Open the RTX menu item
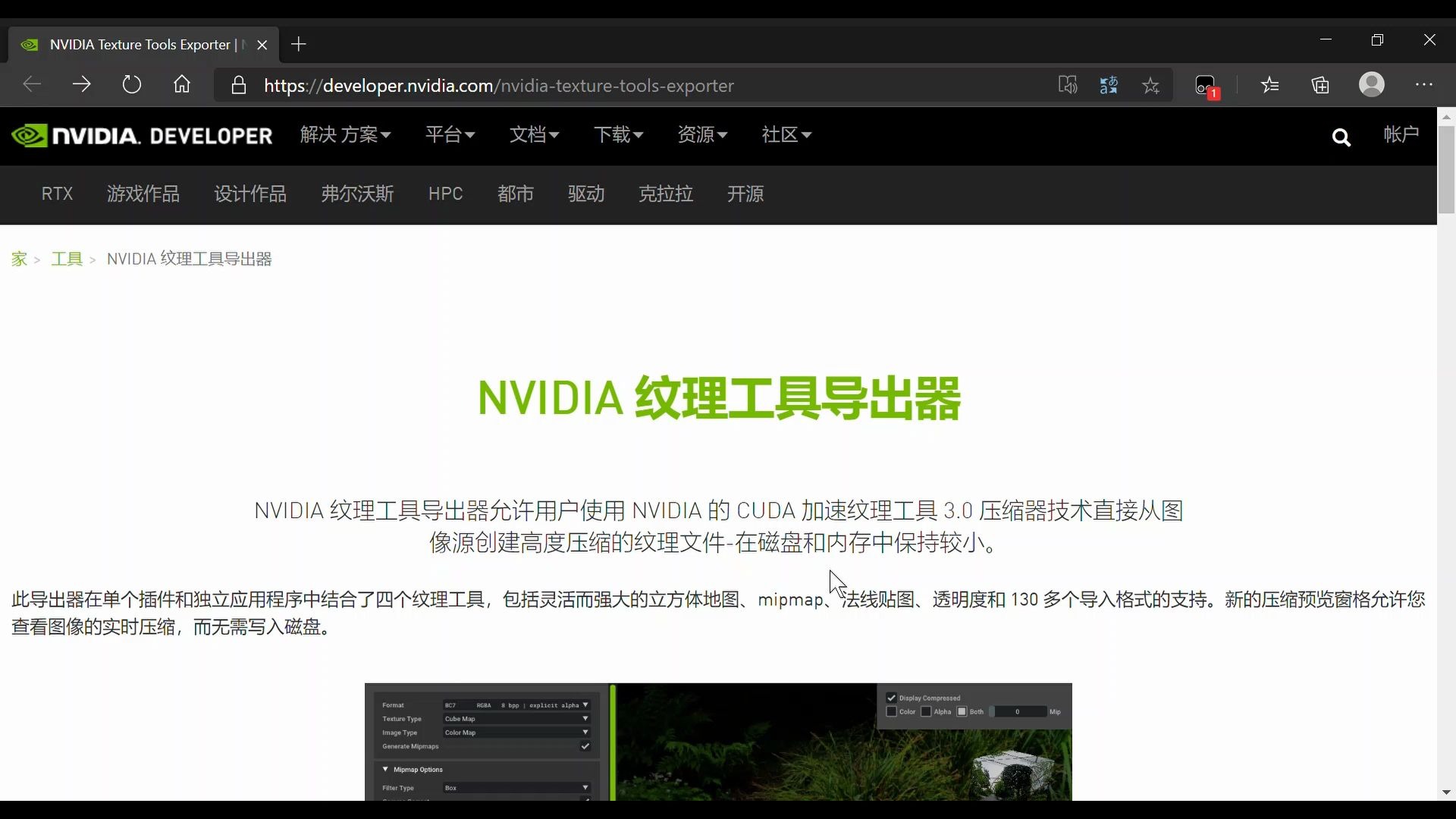Image resolution: width=1456 pixels, height=819 pixels. [x=57, y=194]
